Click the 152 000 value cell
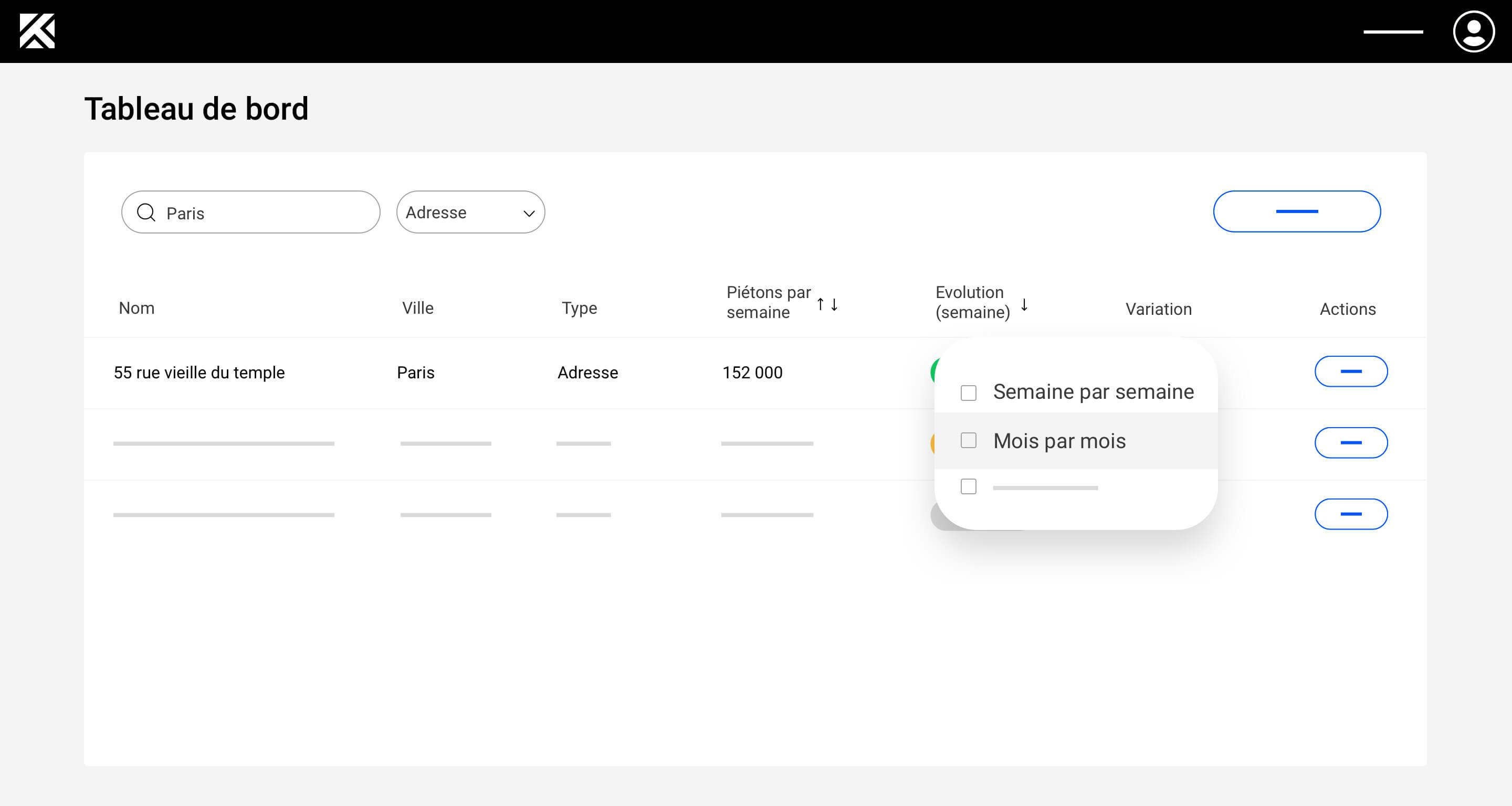 pyautogui.click(x=752, y=373)
